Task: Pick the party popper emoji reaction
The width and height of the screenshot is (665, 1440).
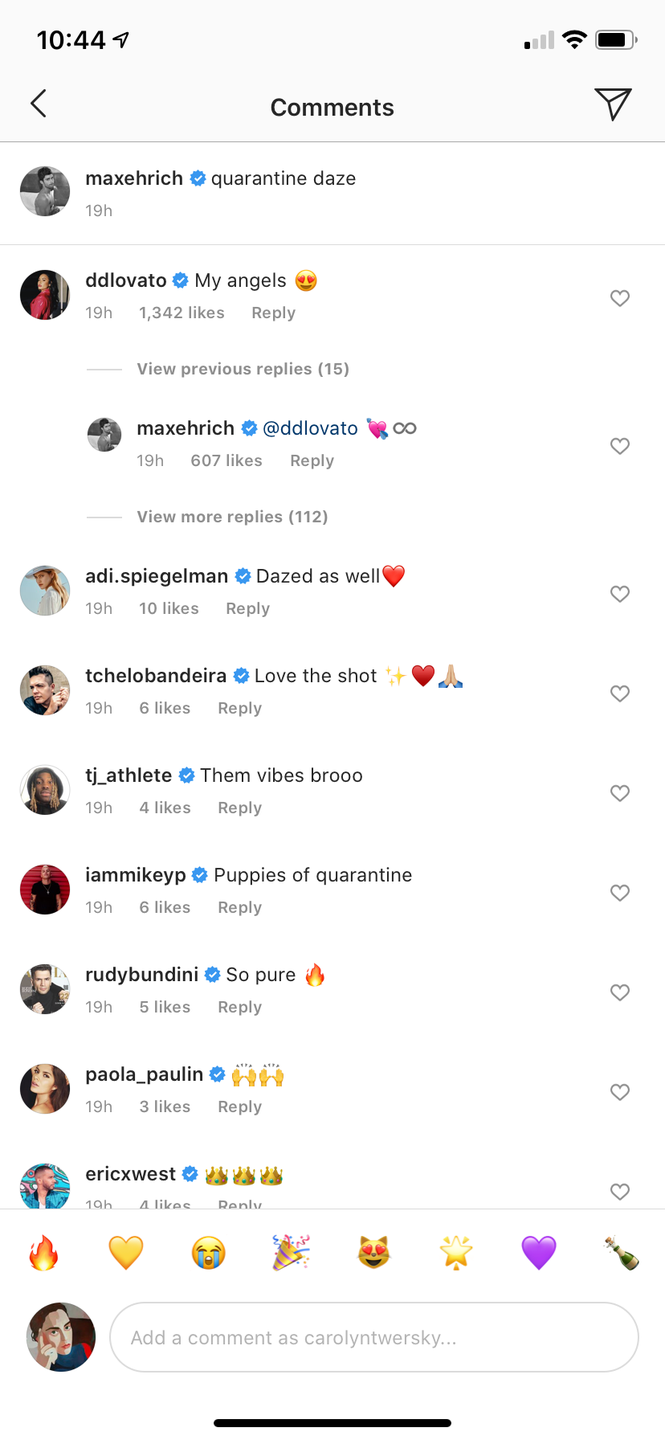Action: tap(291, 1252)
